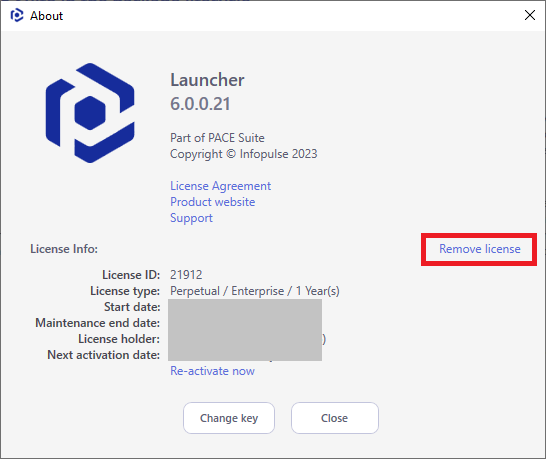Click the Launcher product name
The image size is (546, 459).
[207, 80]
